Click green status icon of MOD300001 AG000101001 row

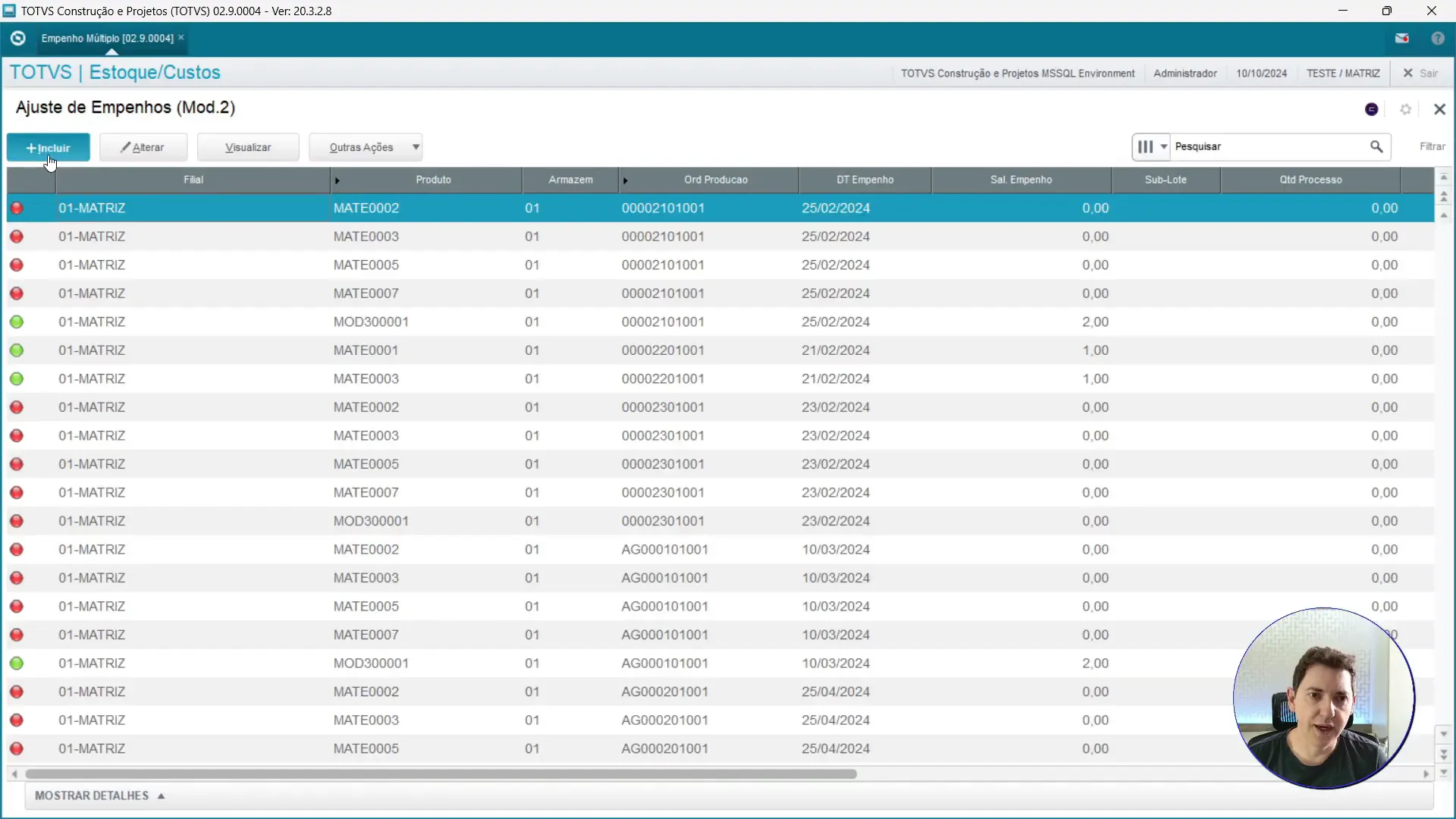pyautogui.click(x=17, y=663)
